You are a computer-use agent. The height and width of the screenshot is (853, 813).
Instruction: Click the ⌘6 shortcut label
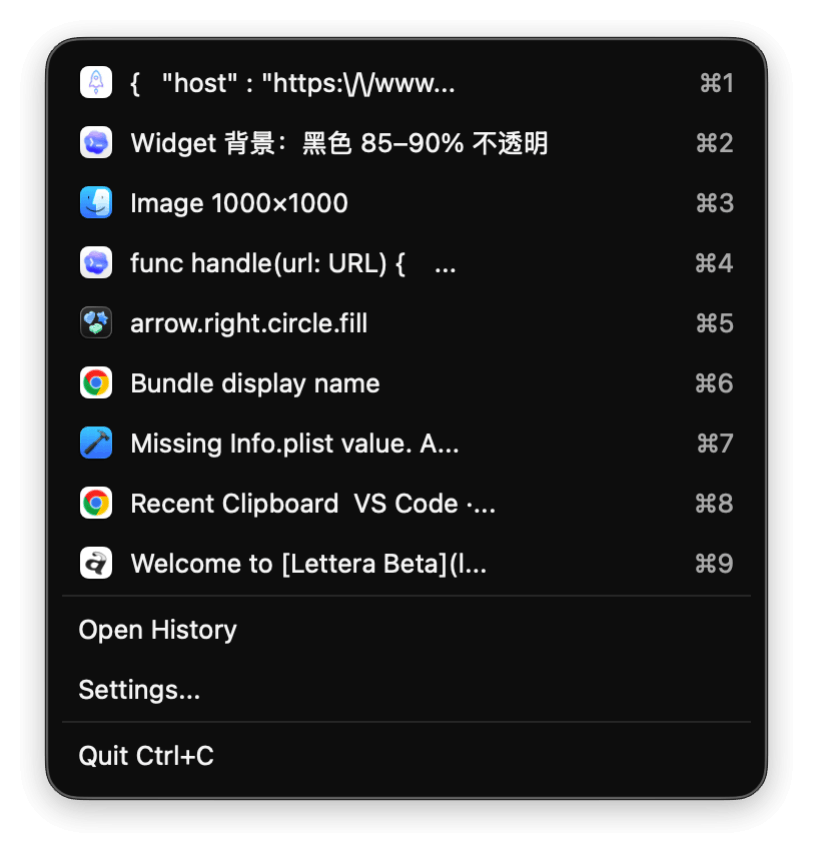715,384
